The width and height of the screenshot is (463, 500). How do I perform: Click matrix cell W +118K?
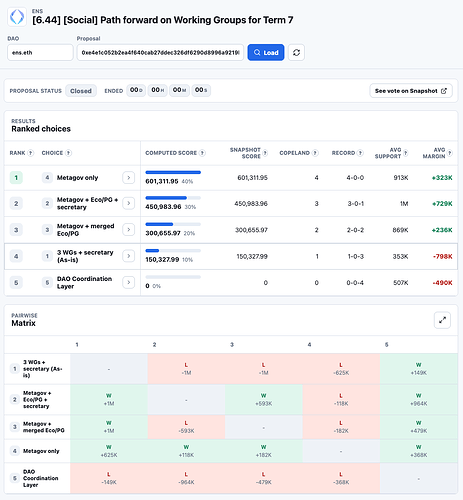click(186, 451)
